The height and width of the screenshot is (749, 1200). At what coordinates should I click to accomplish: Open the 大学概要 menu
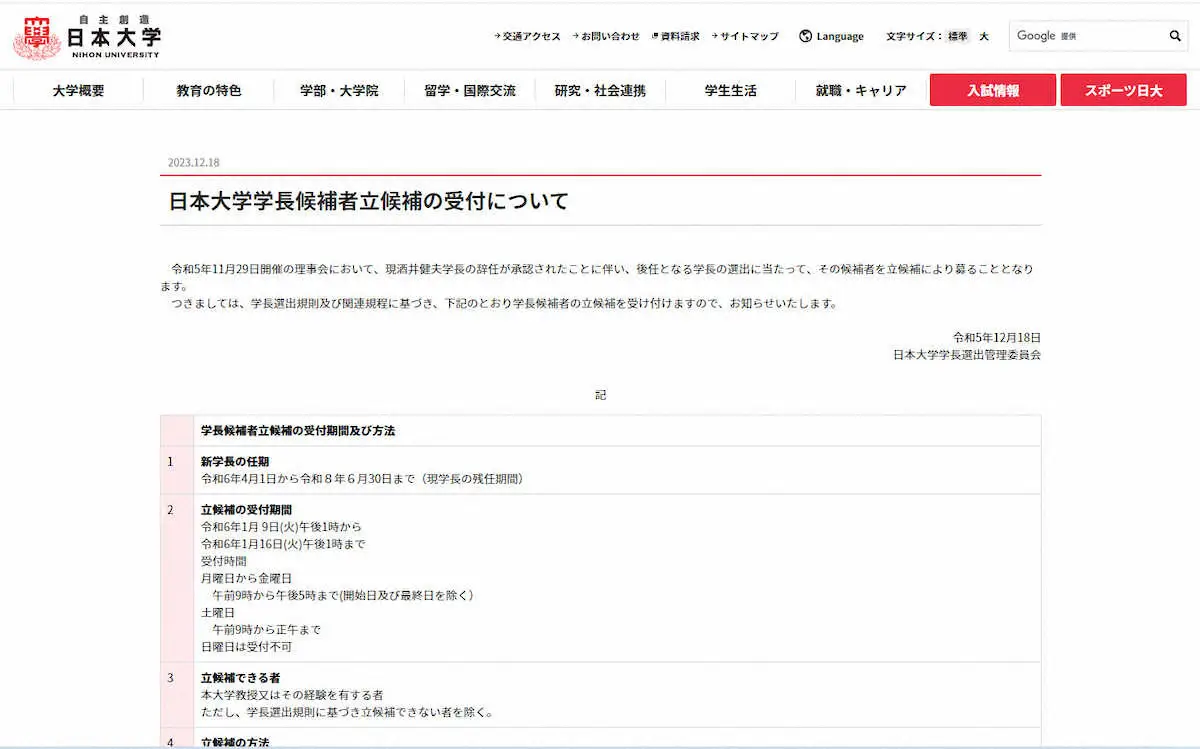pos(78,91)
